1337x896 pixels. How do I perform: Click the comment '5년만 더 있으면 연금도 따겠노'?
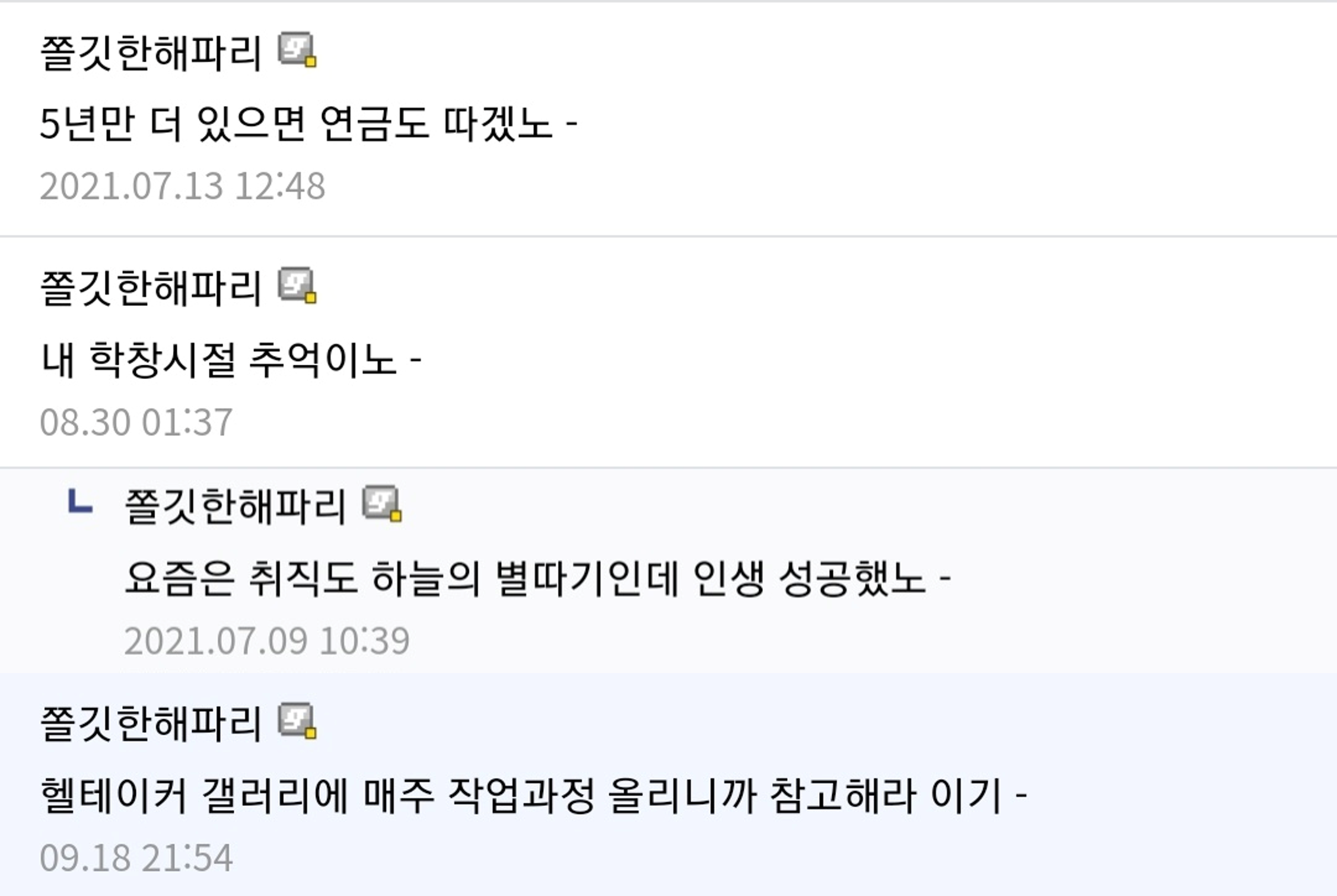(x=308, y=123)
